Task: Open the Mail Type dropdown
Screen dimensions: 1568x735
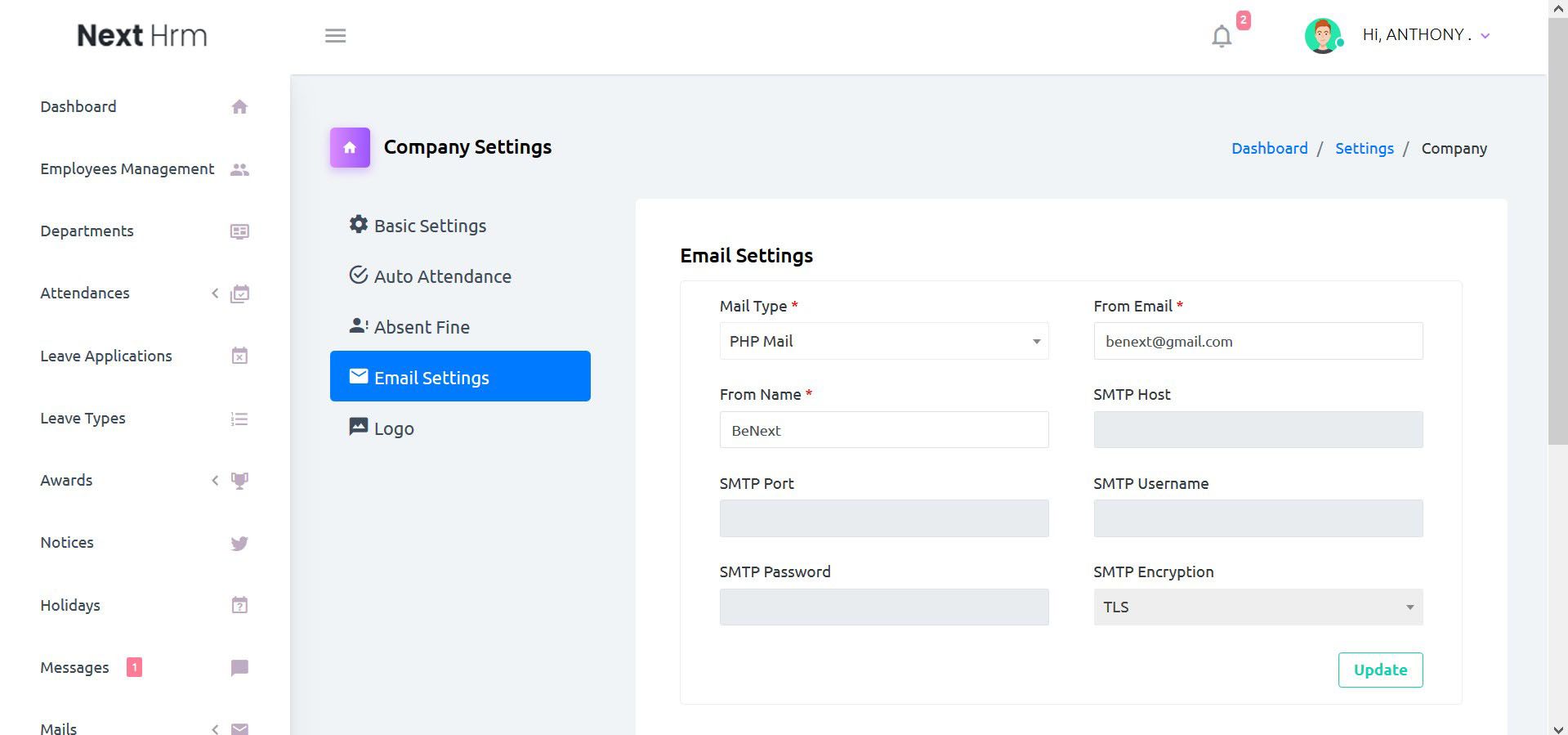Action: point(883,342)
